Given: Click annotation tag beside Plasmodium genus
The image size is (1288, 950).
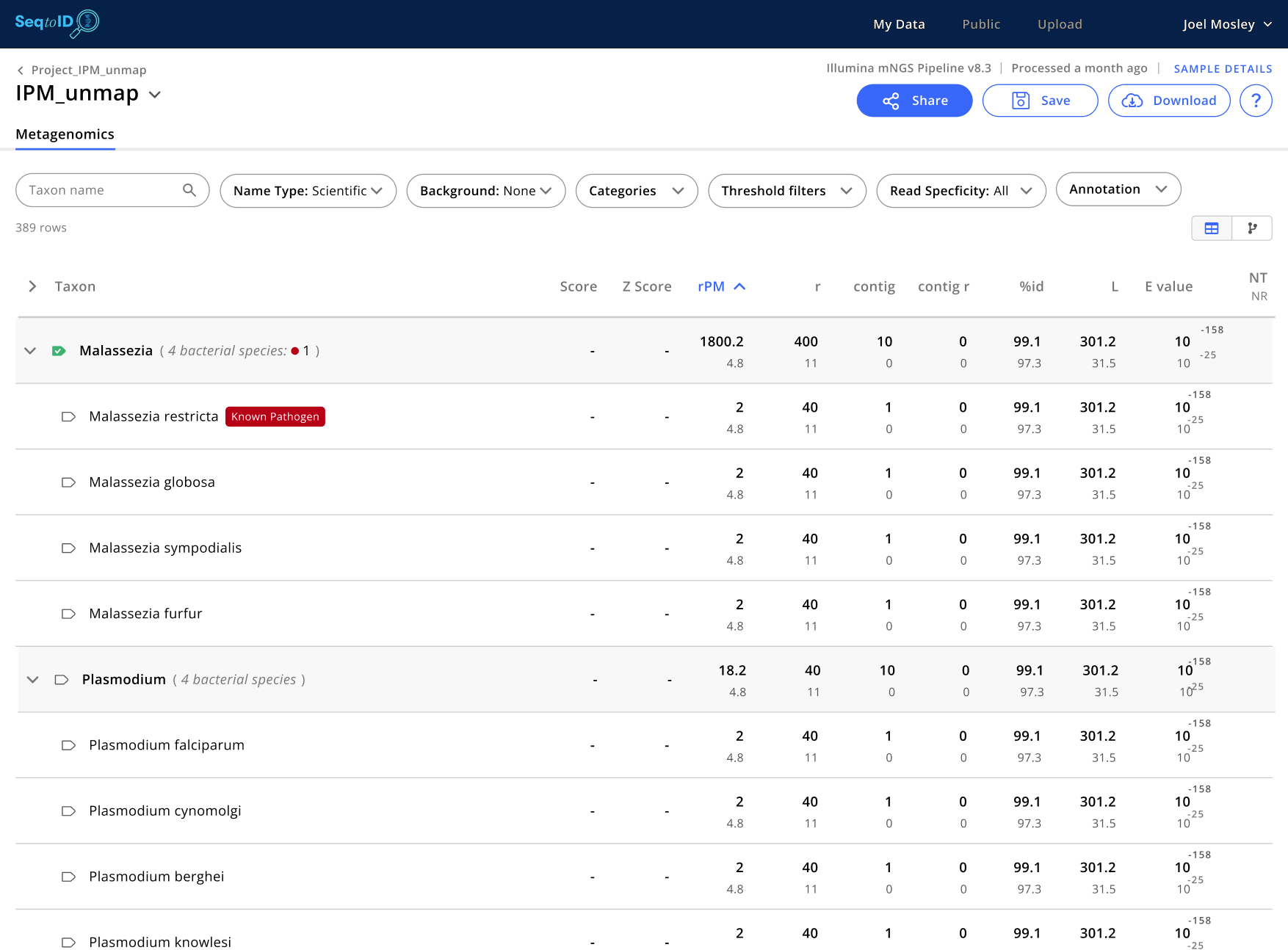Looking at the screenshot, I should tap(62, 680).
